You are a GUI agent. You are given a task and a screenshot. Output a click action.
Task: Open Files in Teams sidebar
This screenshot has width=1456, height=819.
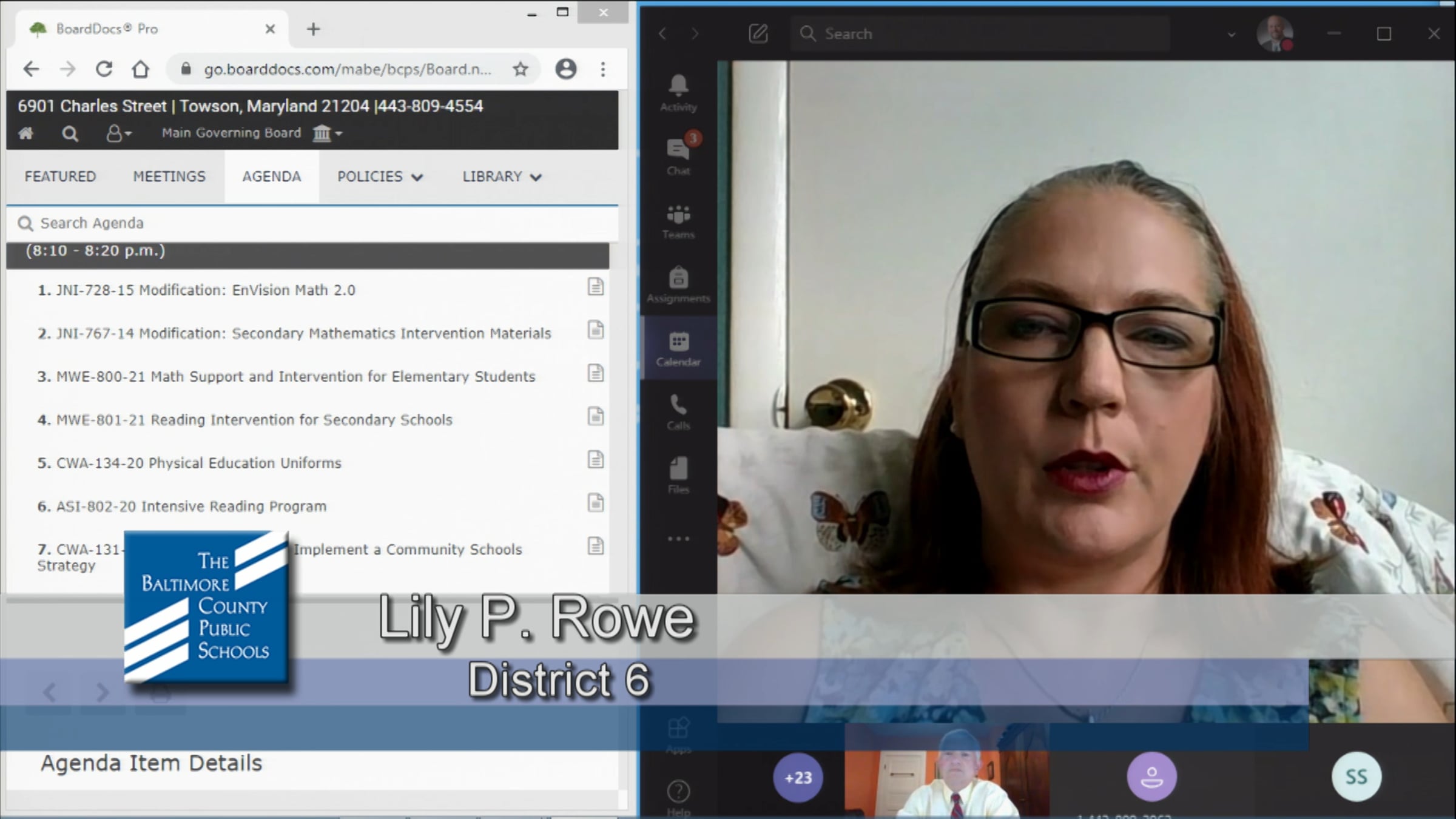tap(678, 476)
